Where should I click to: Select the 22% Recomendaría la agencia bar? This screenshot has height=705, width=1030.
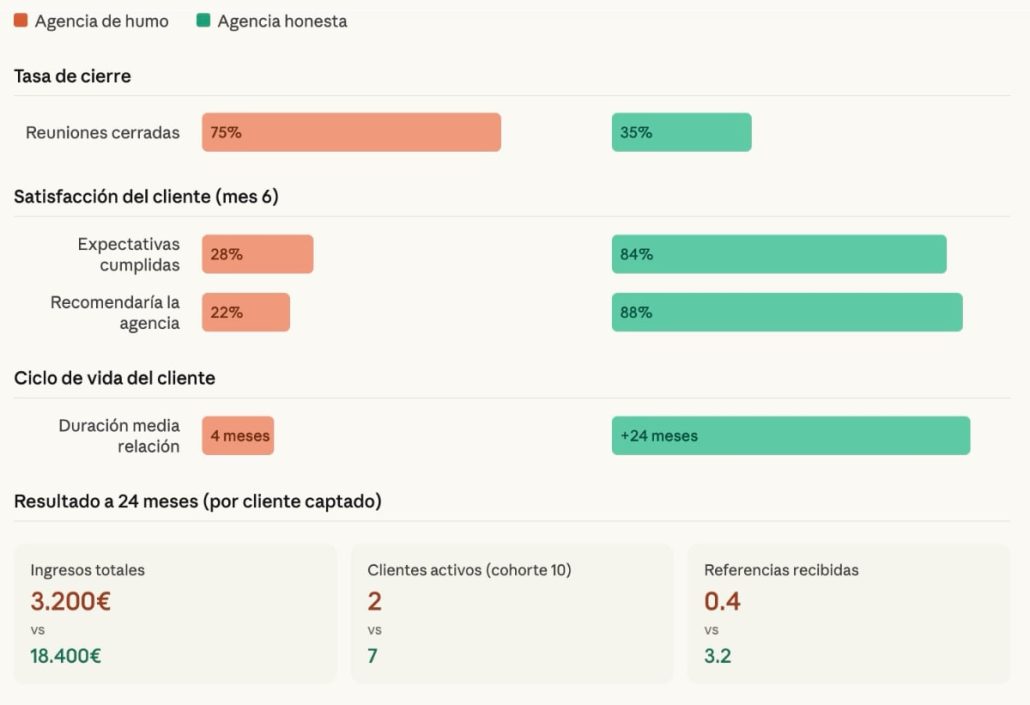[246, 312]
